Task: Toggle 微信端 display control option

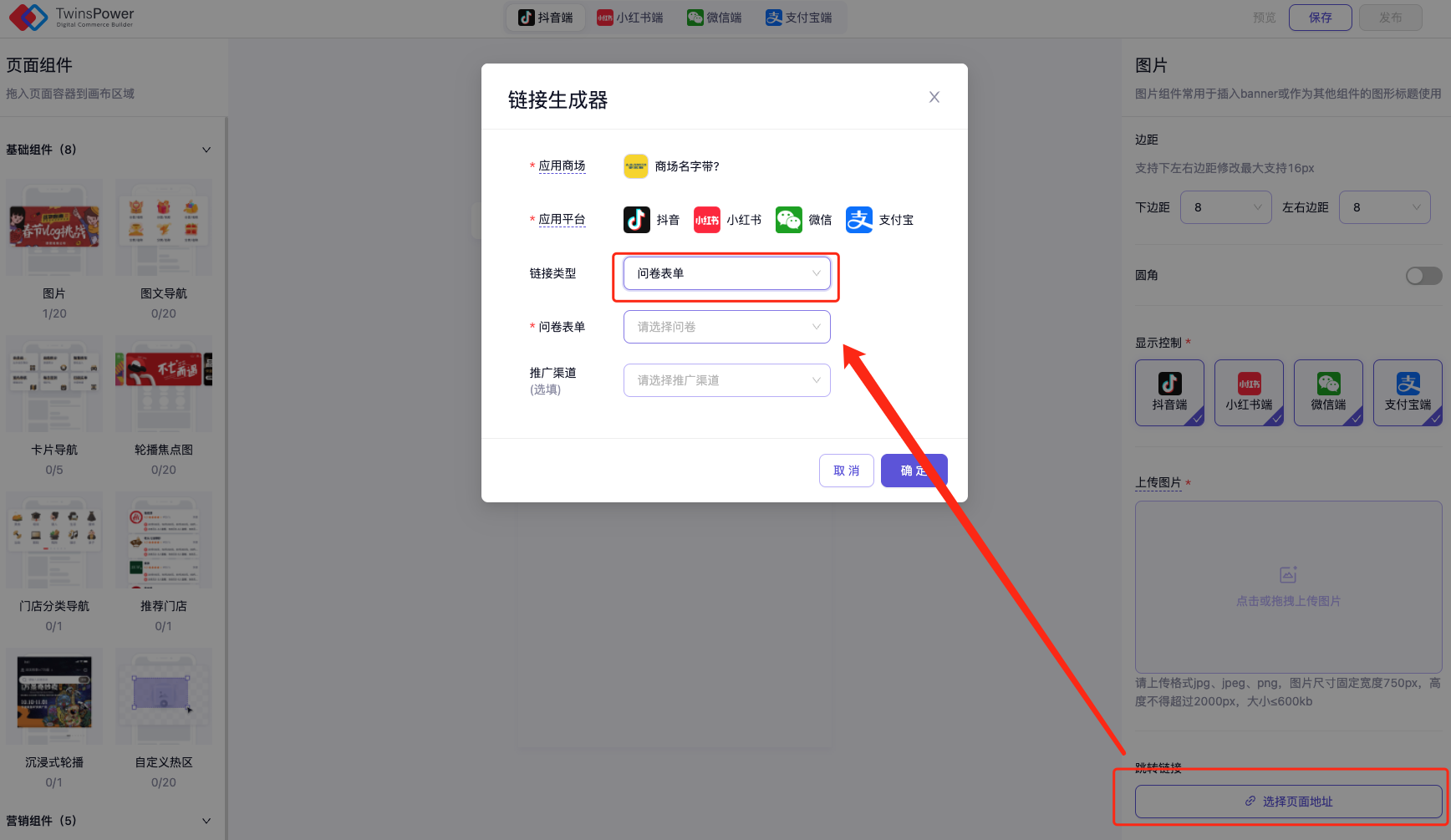Action: click(x=1328, y=393)
